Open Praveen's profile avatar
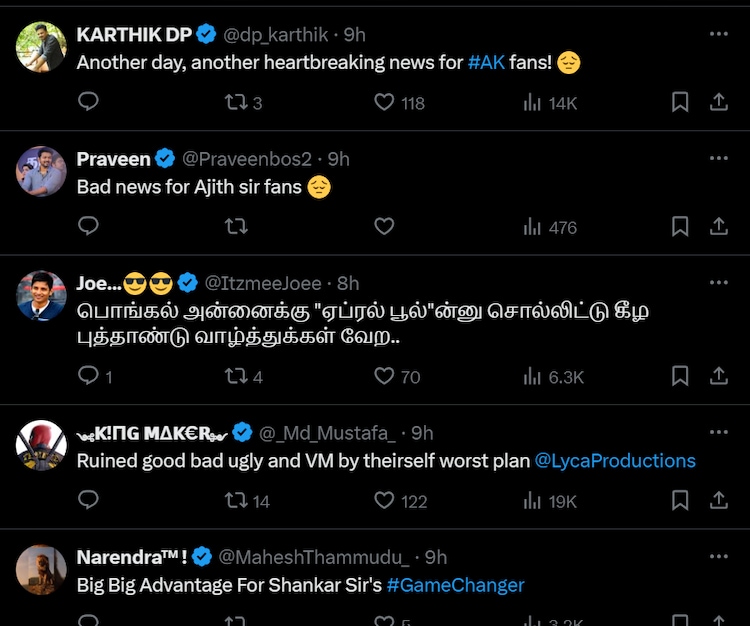The width and height of the screenshot is (750, 626). [x=41, y=172]
